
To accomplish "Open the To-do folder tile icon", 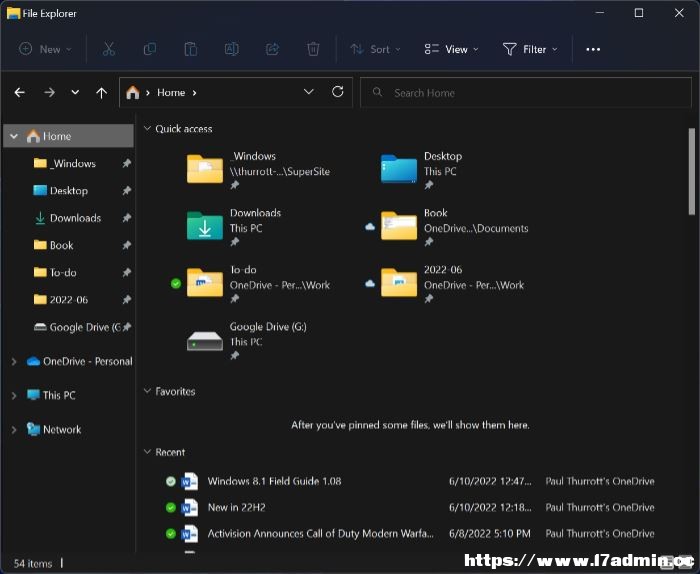I will coord(205,283).
